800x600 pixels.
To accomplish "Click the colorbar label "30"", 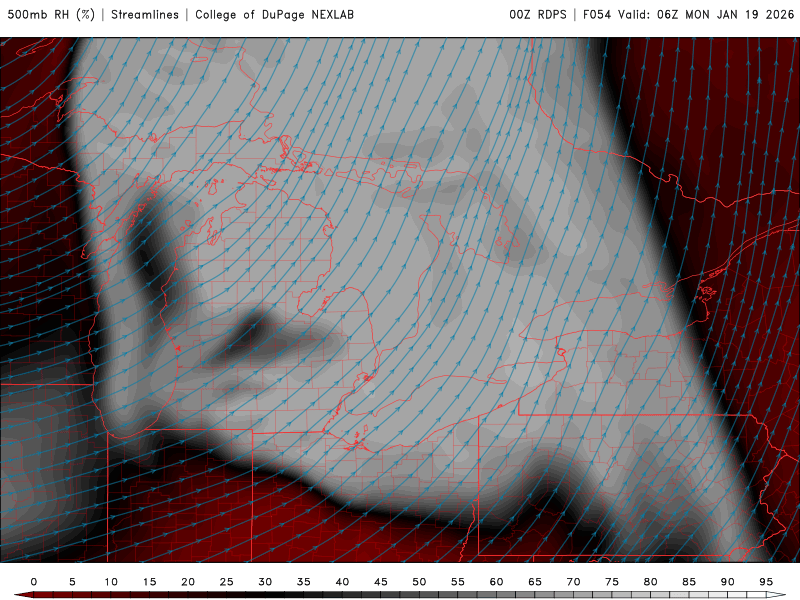I will [x=265, y=582].
